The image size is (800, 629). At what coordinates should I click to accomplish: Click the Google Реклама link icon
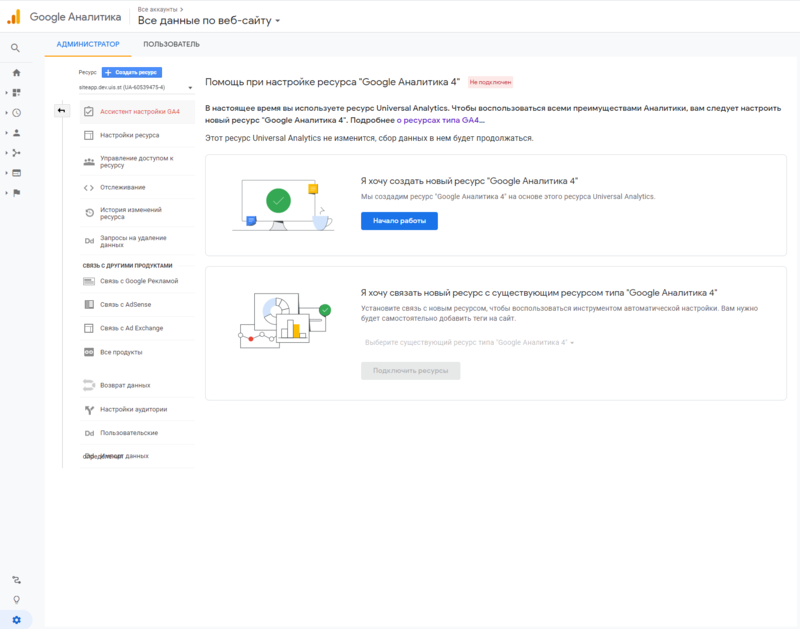pyautogui.click(x=89, y=281)
